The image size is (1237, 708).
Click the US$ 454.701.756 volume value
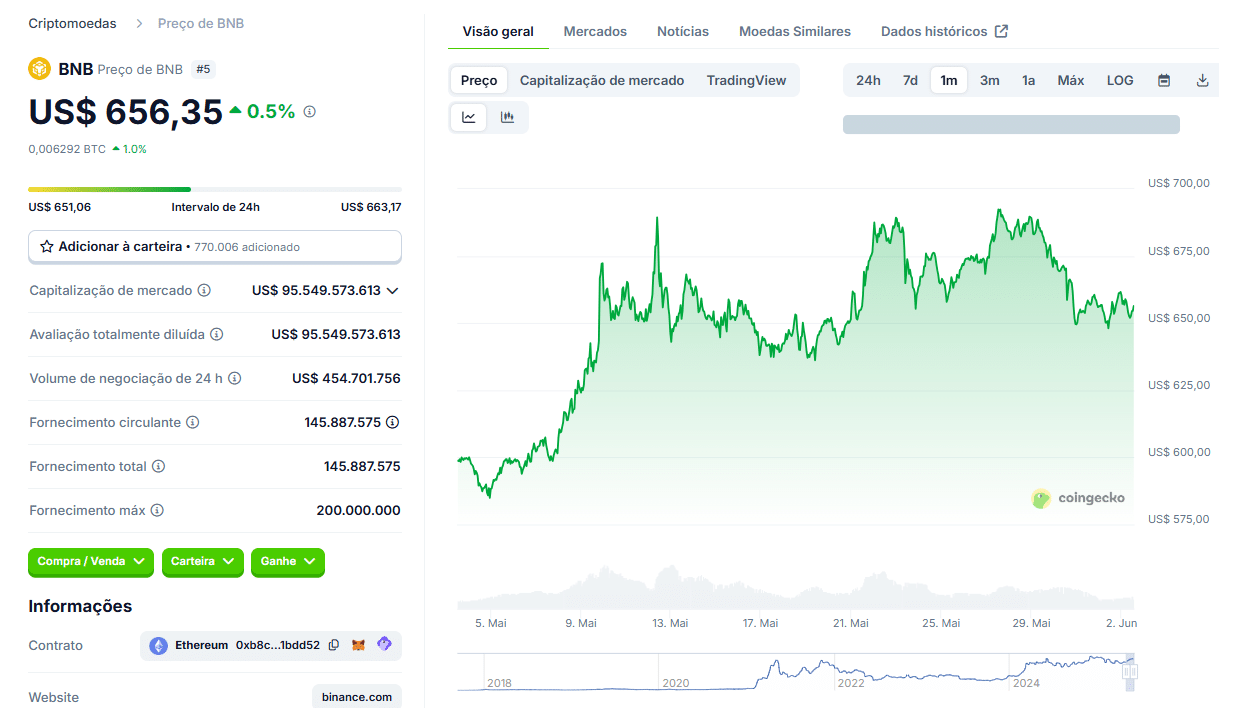point(346,378)
